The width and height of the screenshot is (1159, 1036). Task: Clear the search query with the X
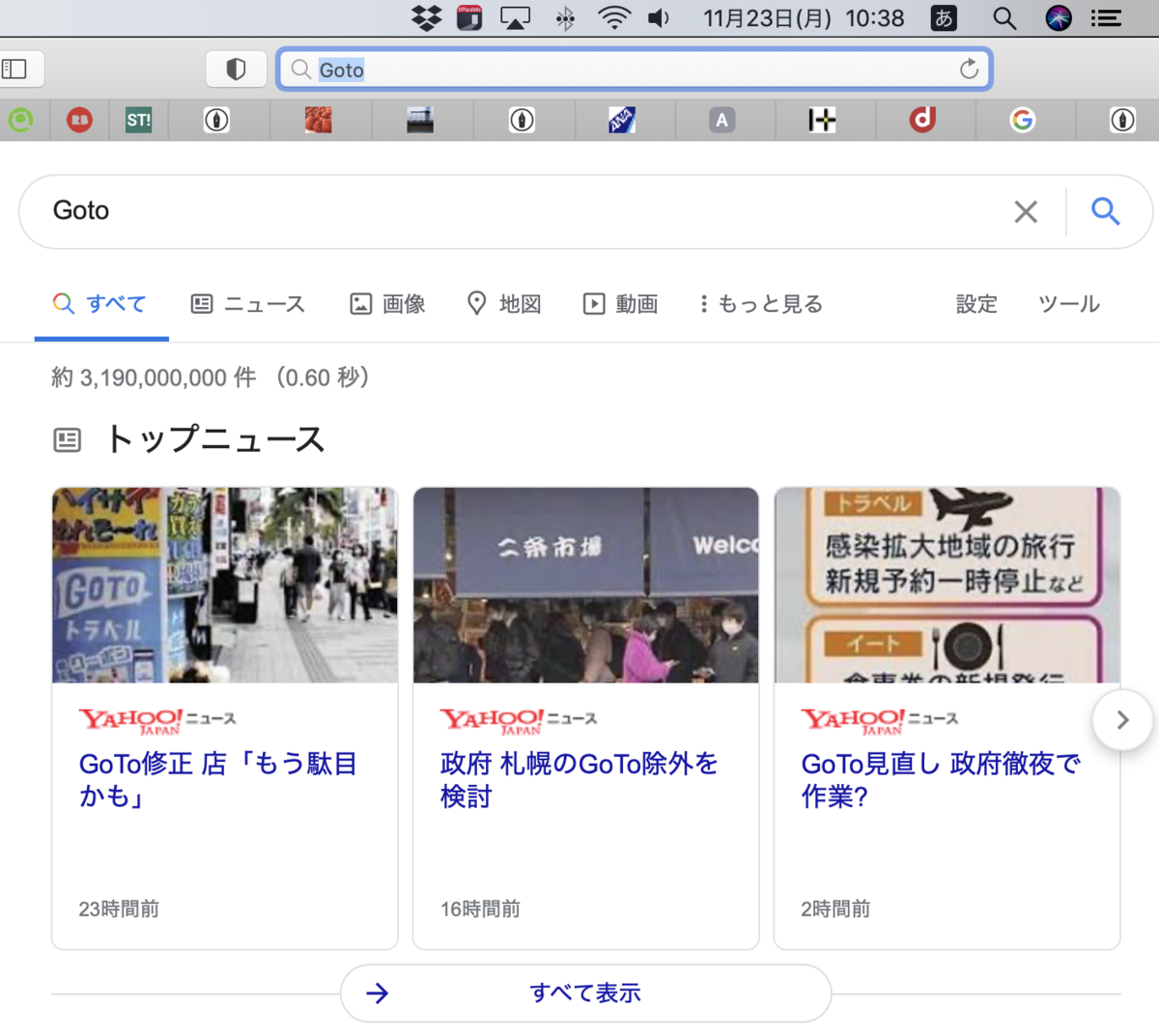(x=1026, y=211)
